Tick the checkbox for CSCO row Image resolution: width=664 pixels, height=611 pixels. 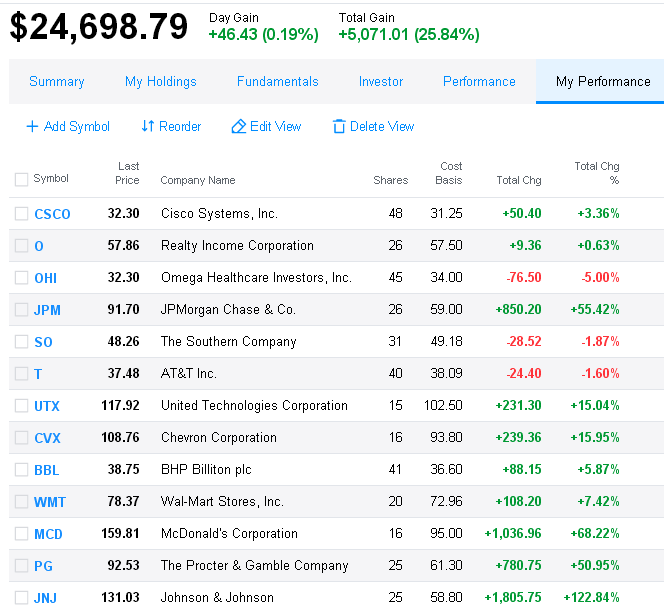pos(21,214)
